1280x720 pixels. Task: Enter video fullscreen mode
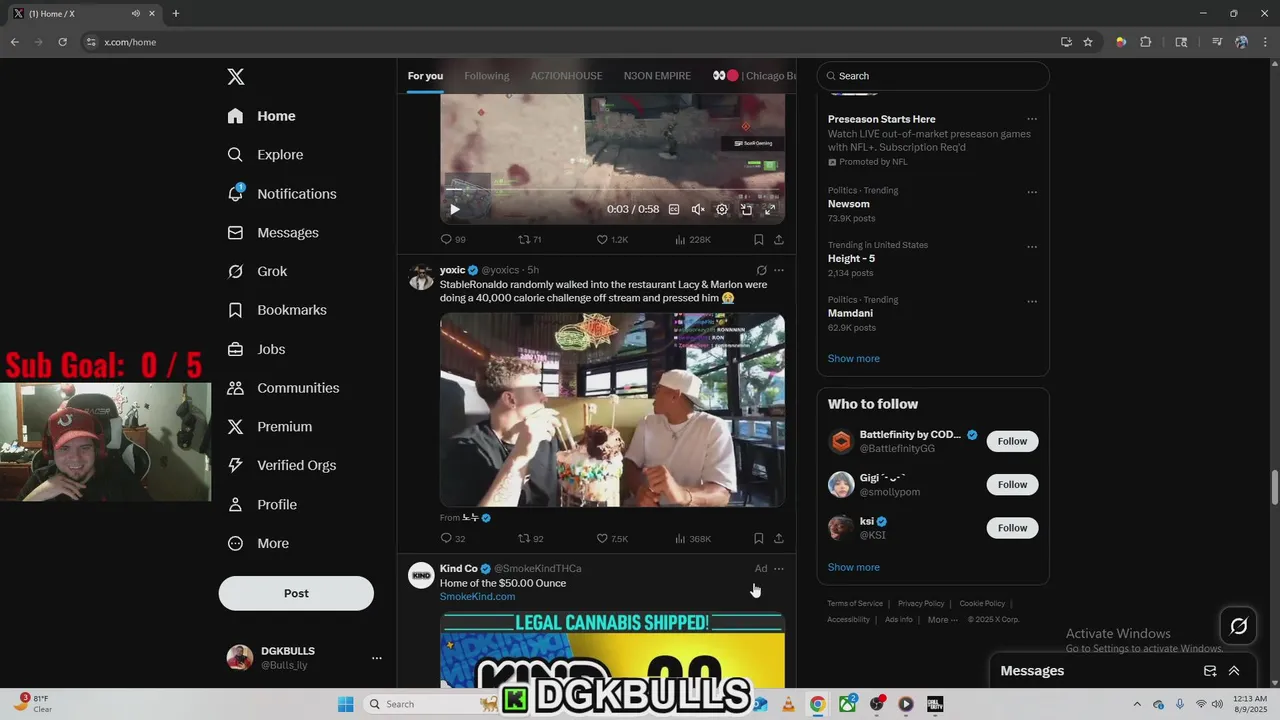pyautogui.click(x=770, y=209)
